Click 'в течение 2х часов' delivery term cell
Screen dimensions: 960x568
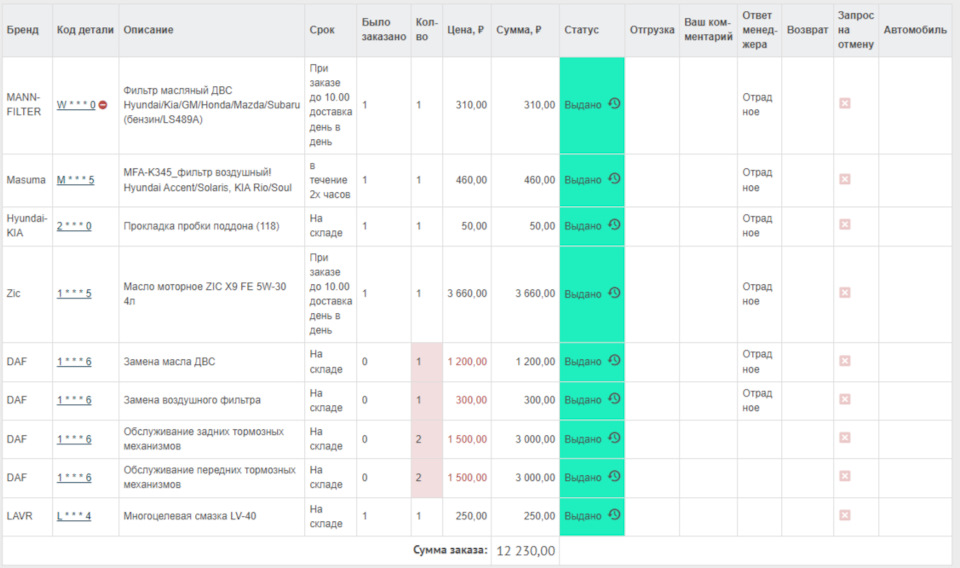coord(329,180)
